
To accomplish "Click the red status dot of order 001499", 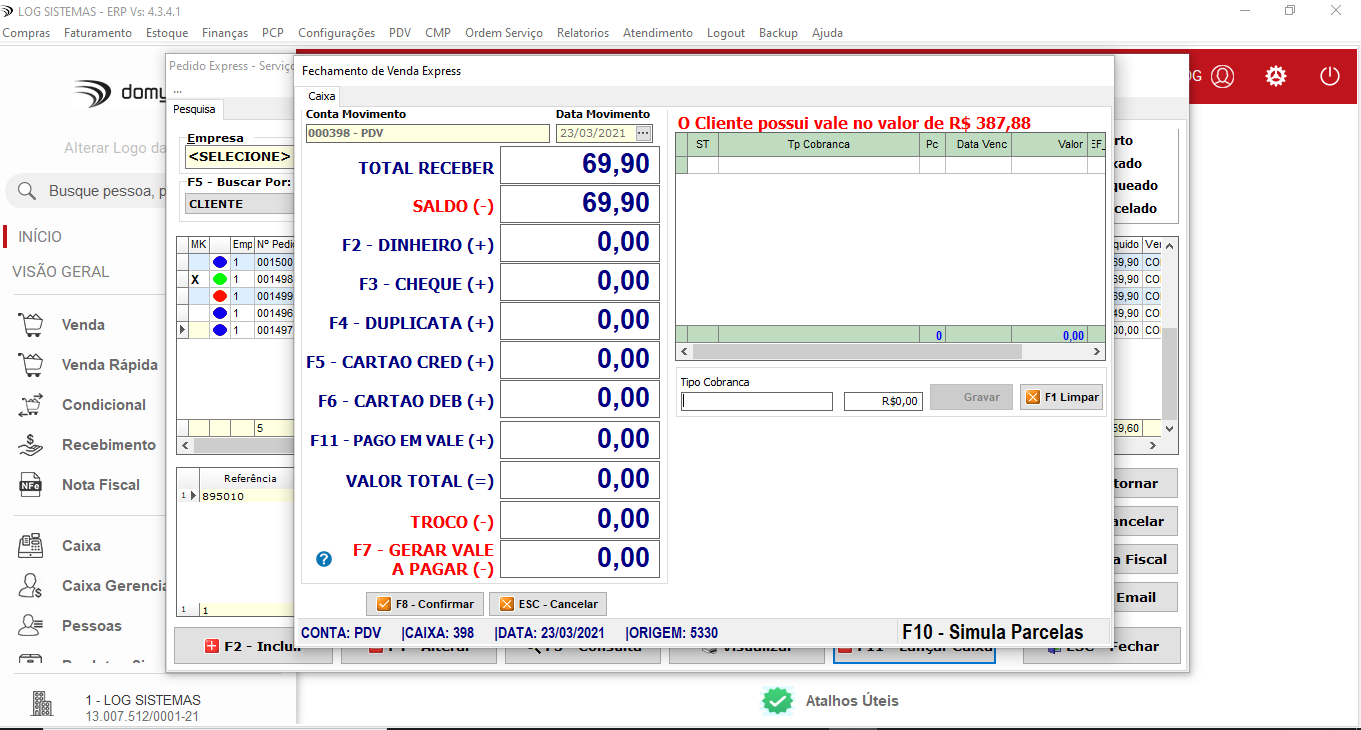I will 220,296.
